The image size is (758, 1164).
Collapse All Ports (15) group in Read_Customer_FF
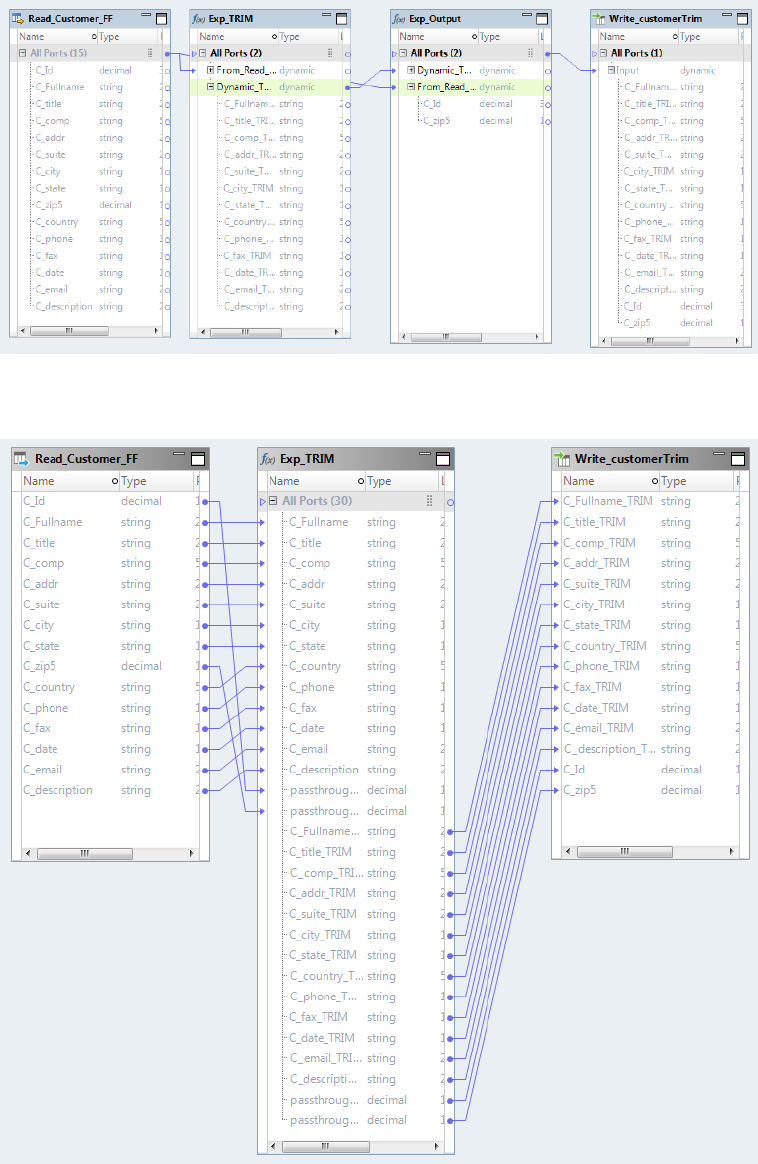click(22, 53)
